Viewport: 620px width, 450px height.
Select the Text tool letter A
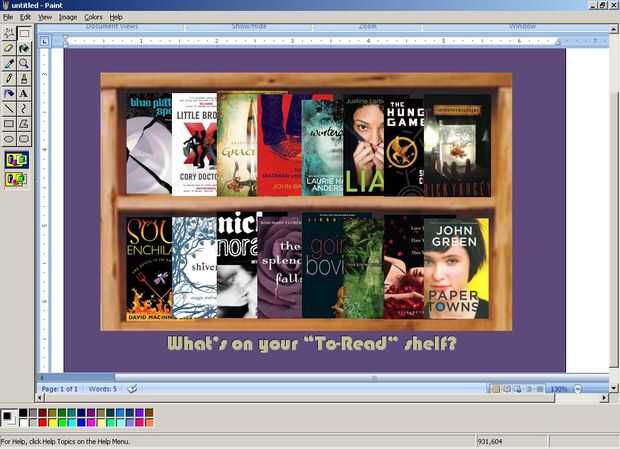[x=24, y=93]
